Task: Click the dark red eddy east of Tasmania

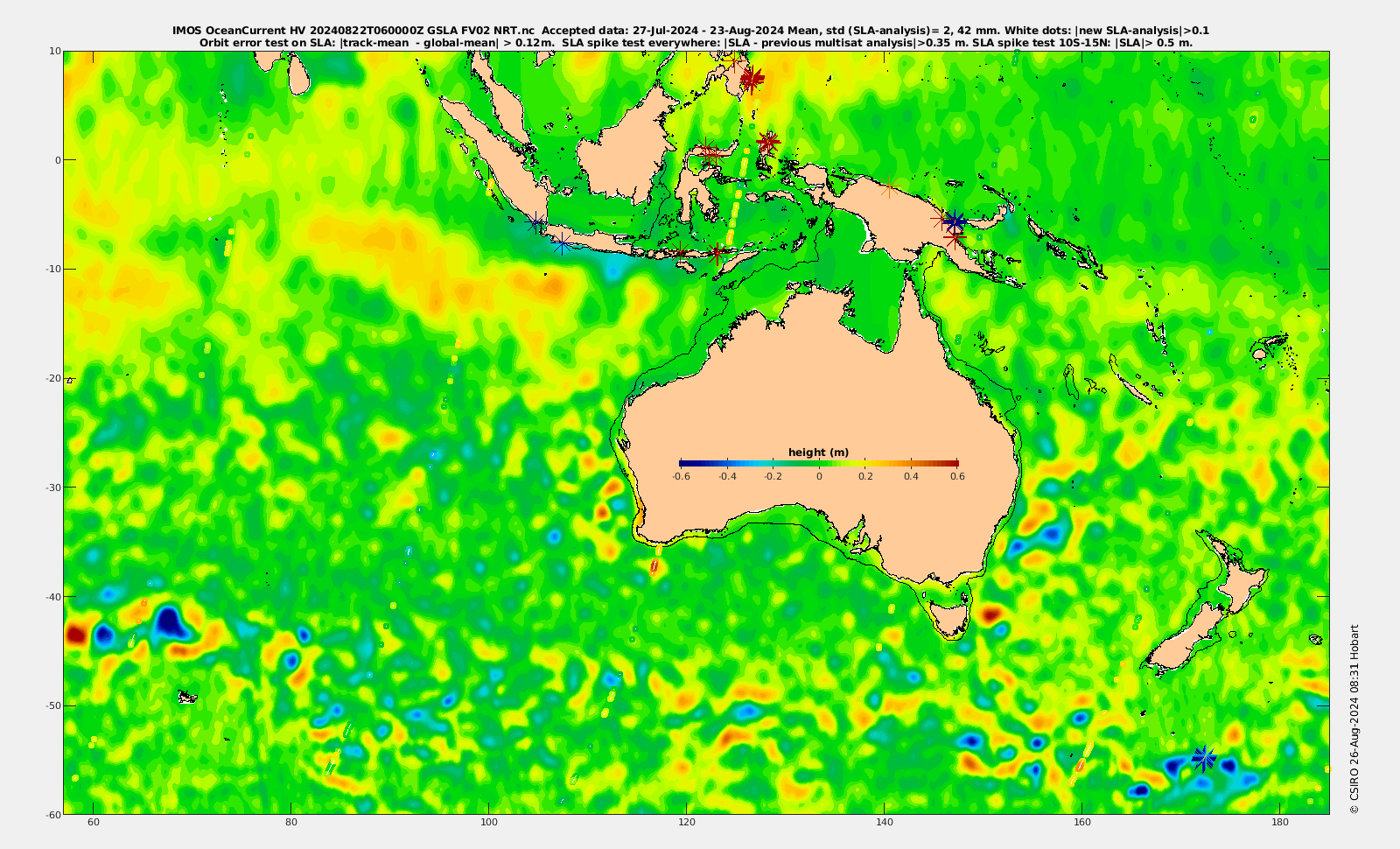Action: [x=991, y=614]
